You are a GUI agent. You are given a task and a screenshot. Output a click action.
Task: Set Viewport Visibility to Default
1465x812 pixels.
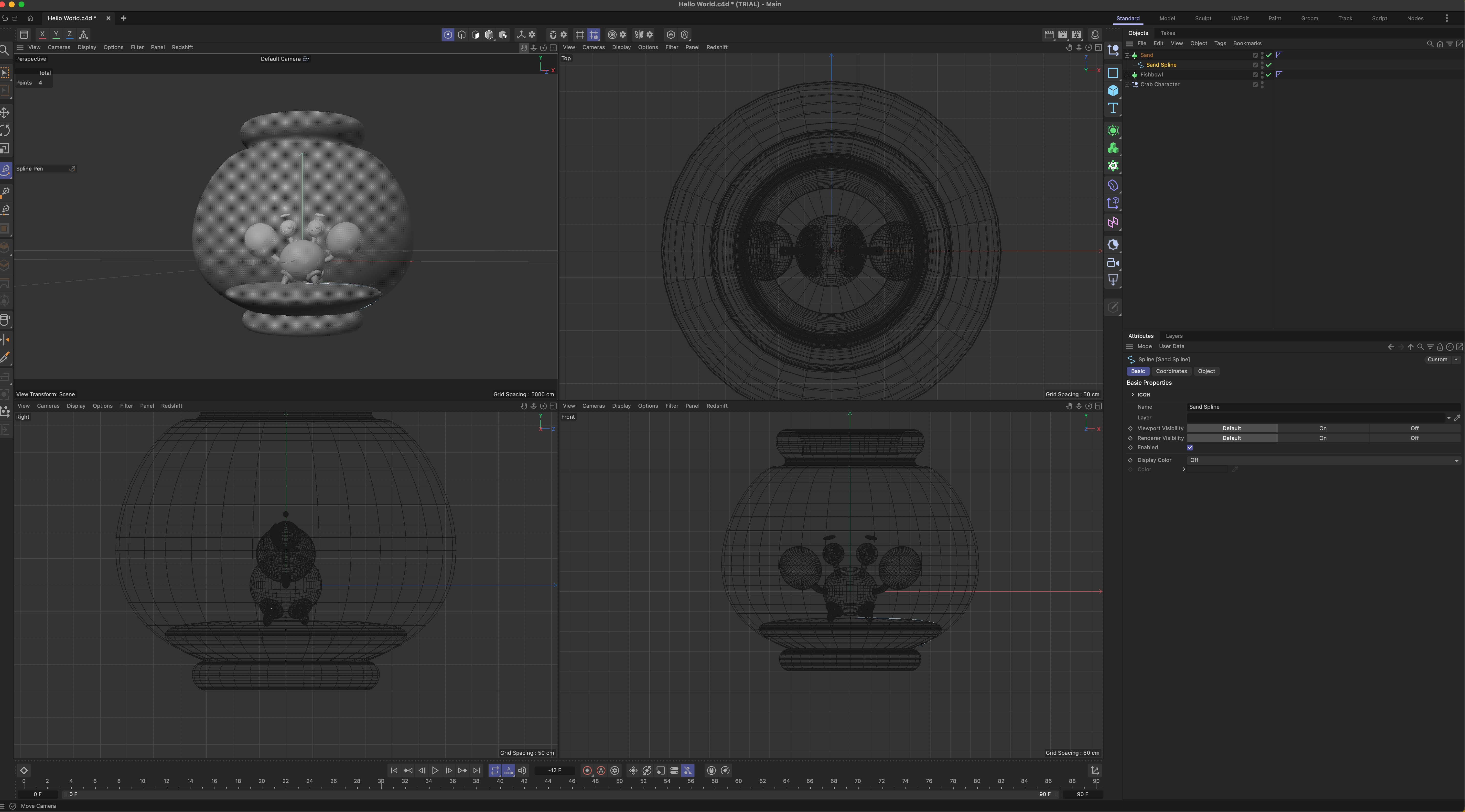(1232, 429)
